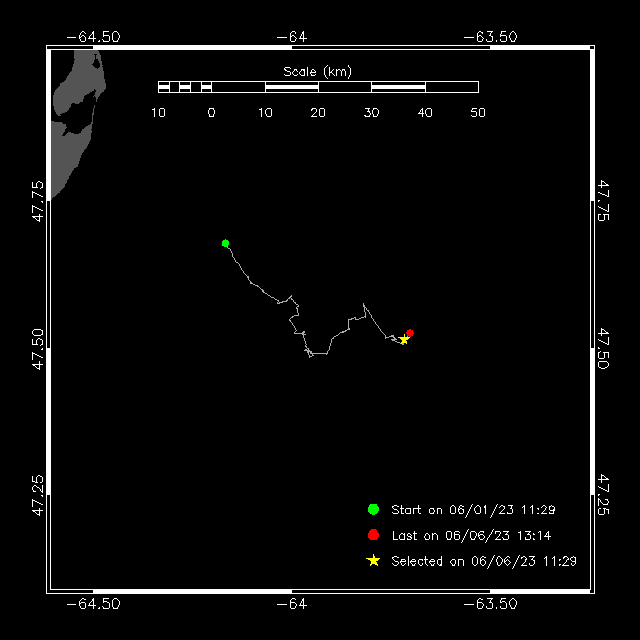The height and width of the screenshot is (640, 640).
Task: Click the drift track line's sharp peak
Action: click(x=364, y=304)
